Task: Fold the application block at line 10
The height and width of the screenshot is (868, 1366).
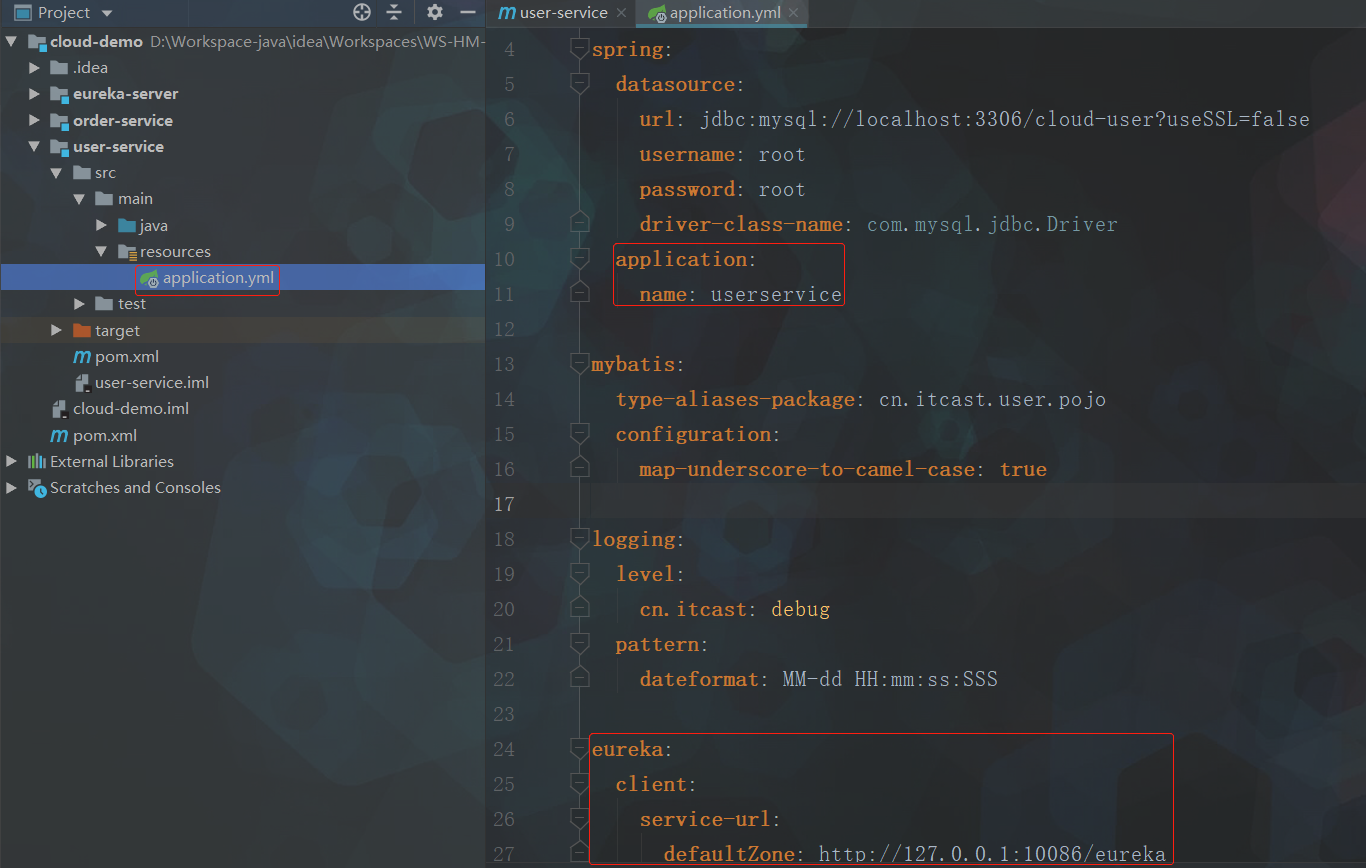Action: 579,258
